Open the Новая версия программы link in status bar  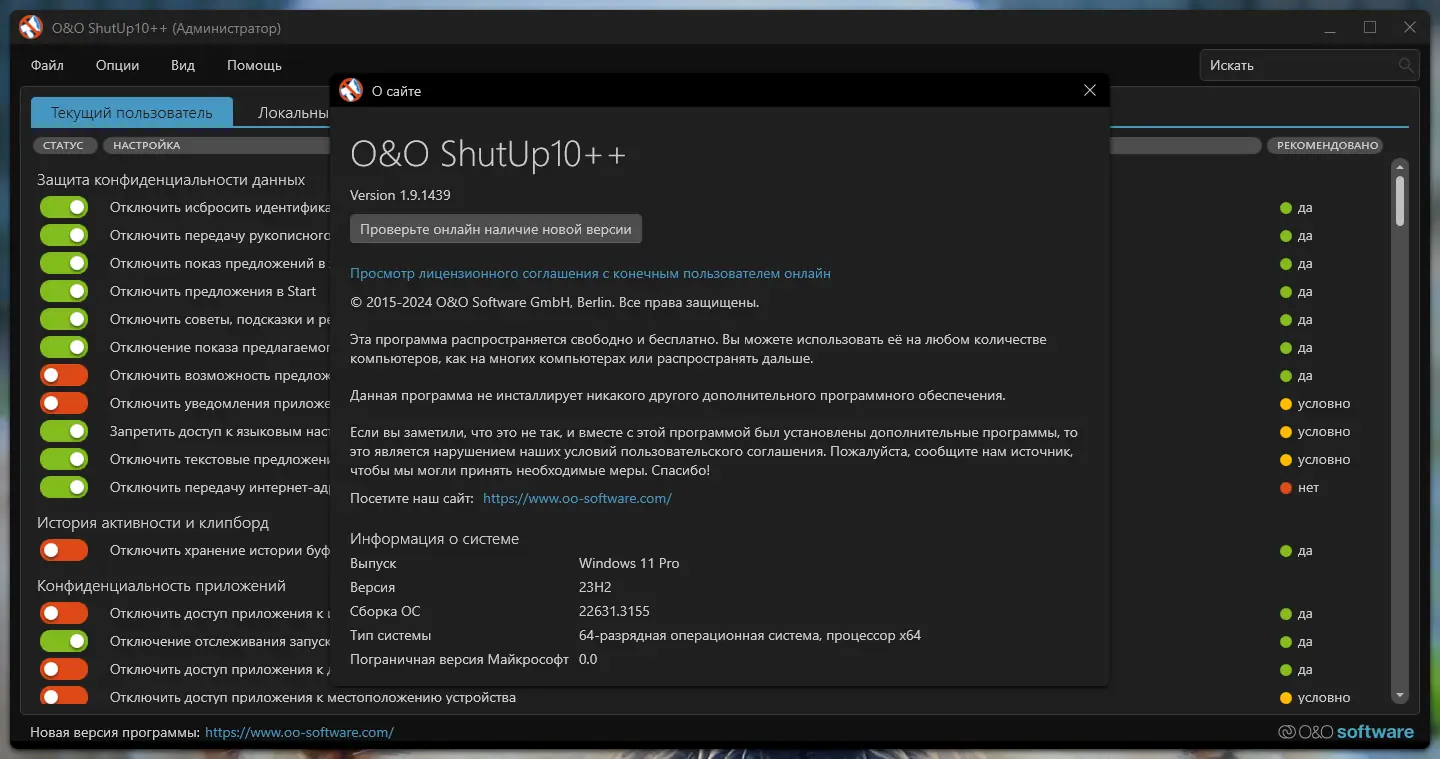[x=299, y=732]
